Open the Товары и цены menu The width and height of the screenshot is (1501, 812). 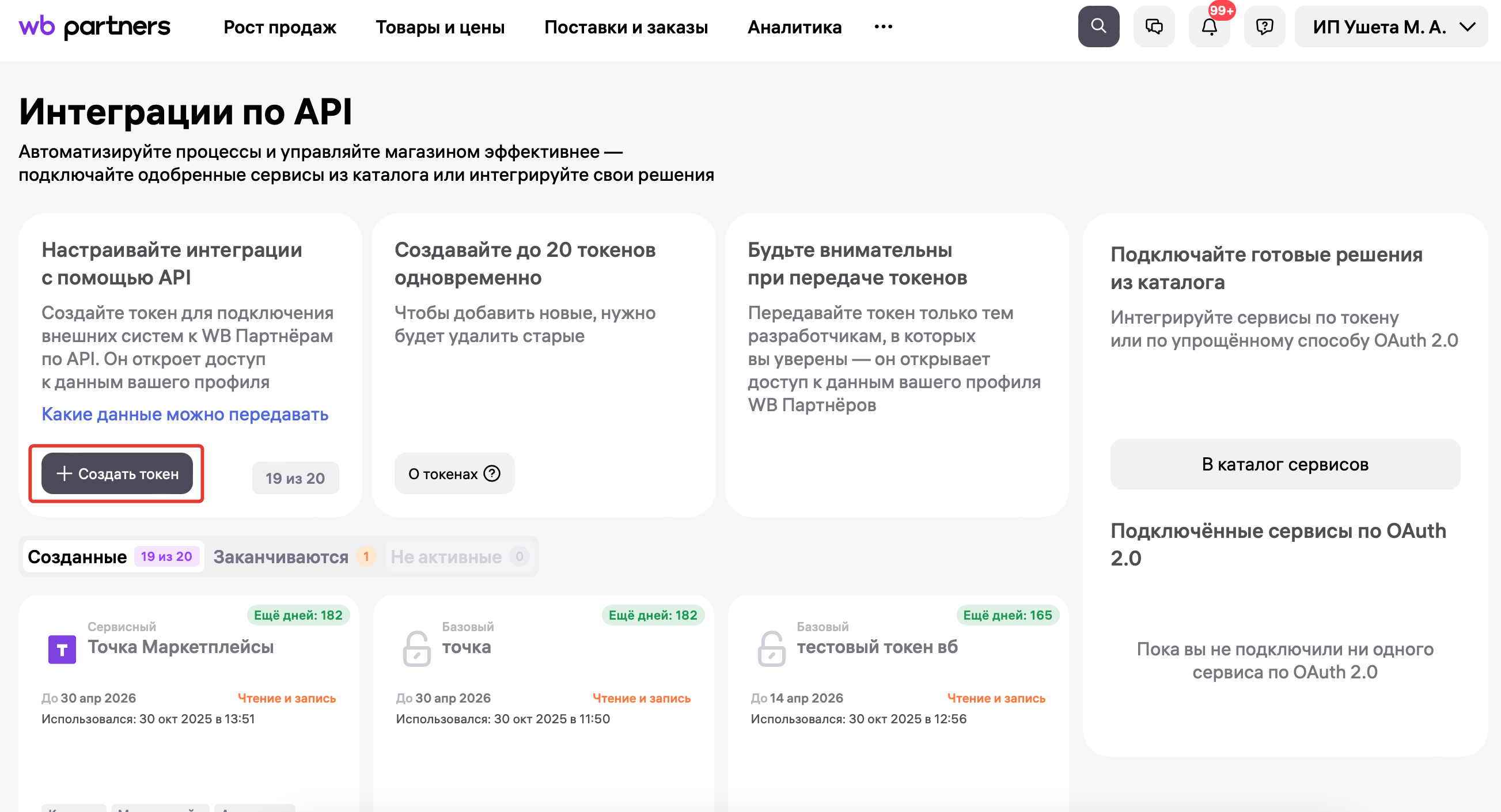440,28
